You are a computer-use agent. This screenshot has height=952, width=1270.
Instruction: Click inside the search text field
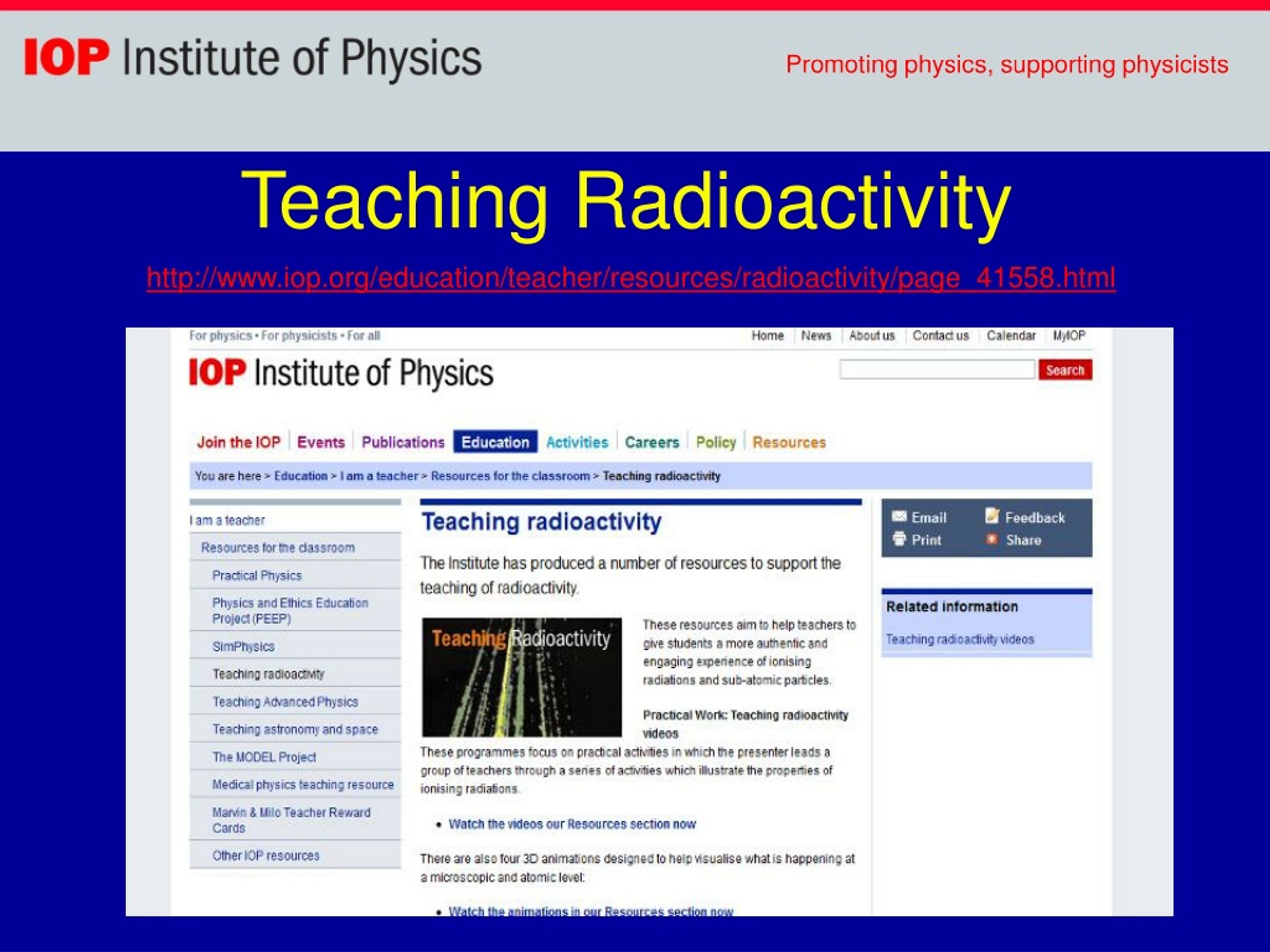pyautogui.click(x=937, y=369)
